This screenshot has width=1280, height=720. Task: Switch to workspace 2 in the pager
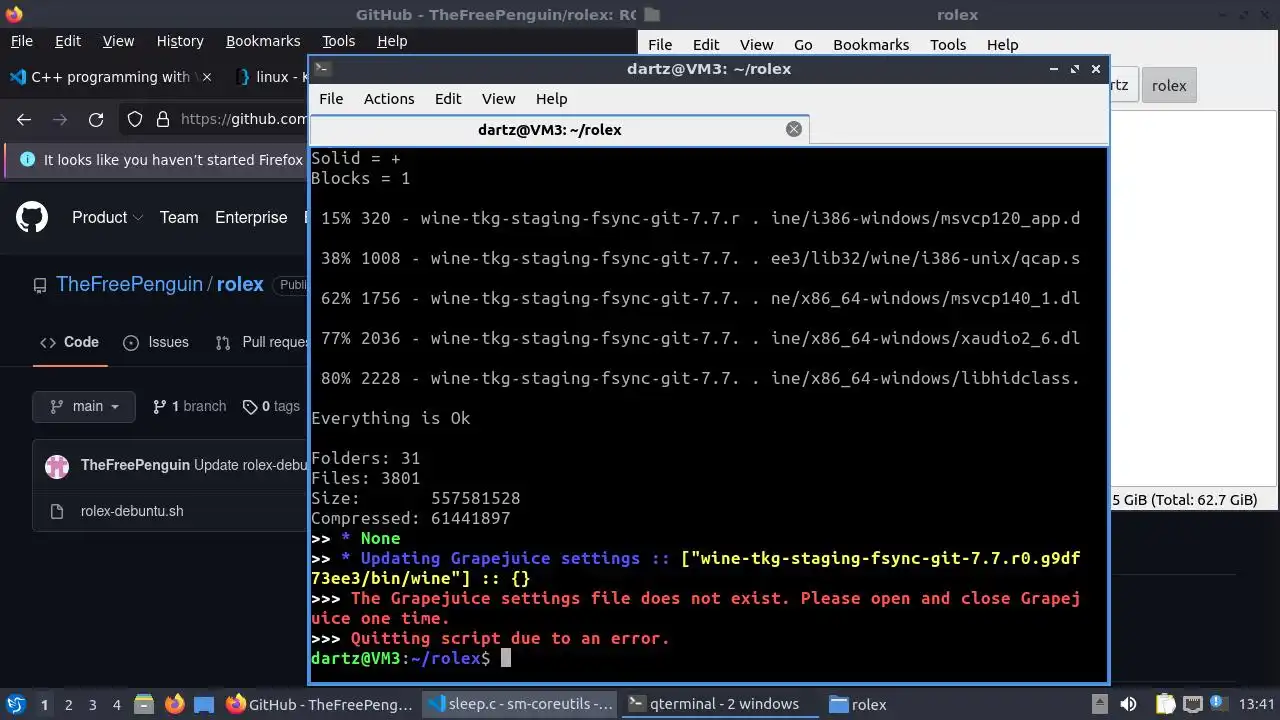[x=68, y=704]
